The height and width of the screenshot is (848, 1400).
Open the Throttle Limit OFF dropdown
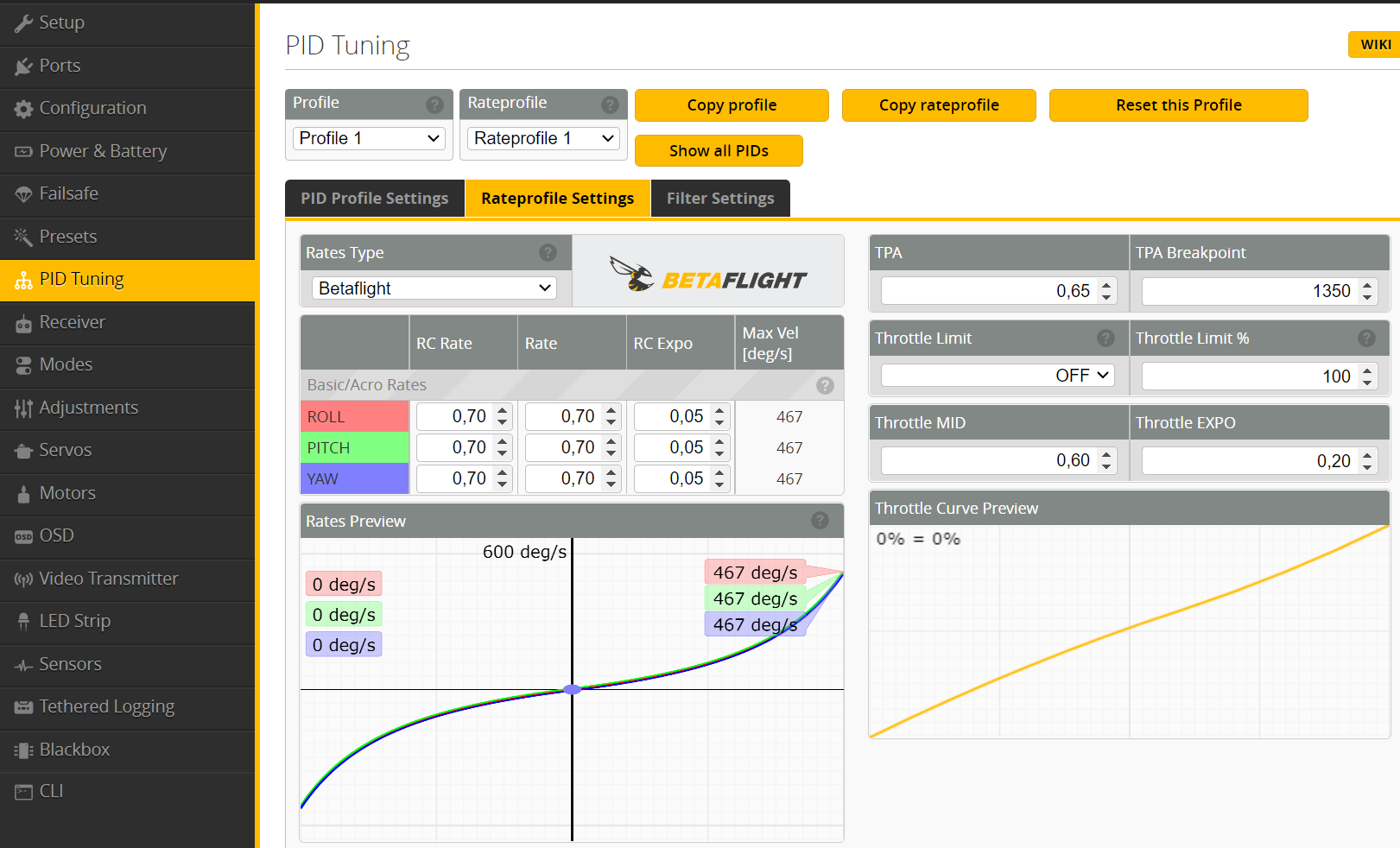click(x=998, y=376)
